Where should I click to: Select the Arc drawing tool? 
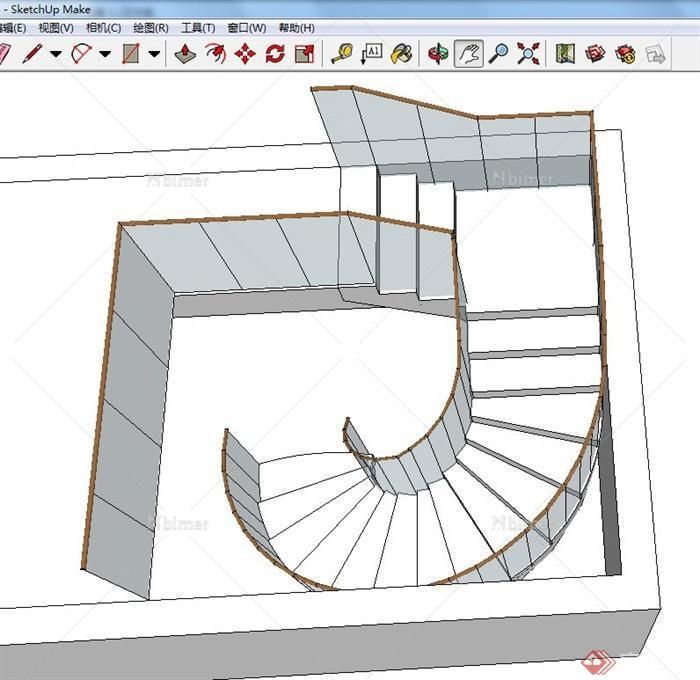coord(81,53)
